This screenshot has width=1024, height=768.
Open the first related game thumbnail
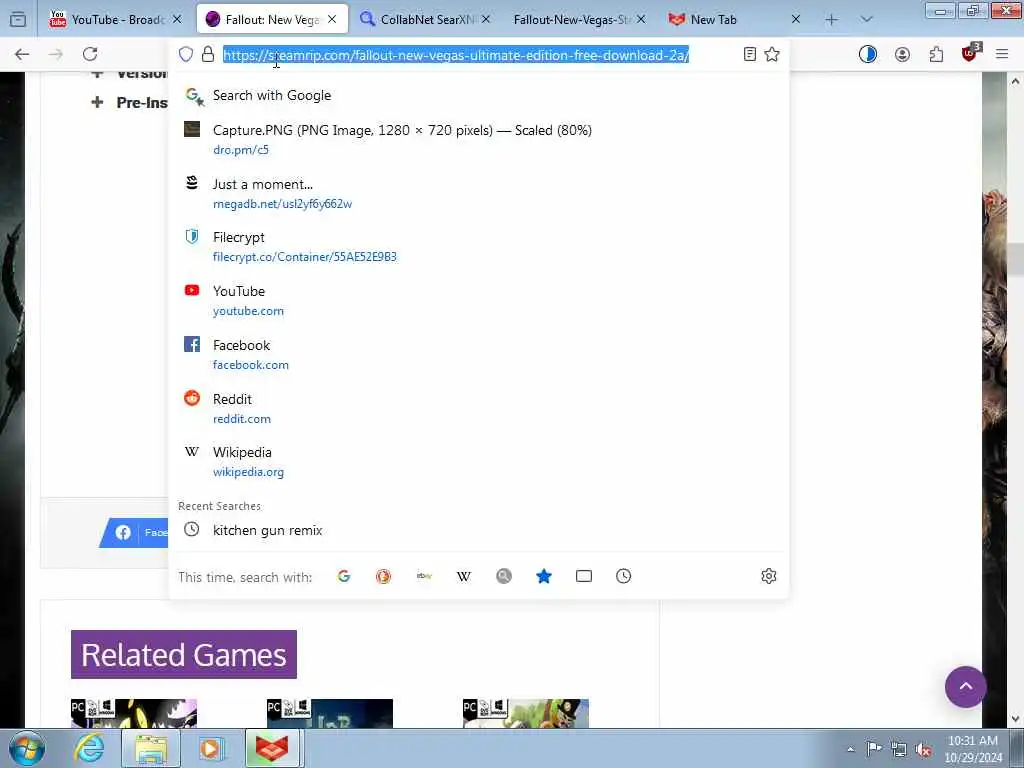click(134, 713)
